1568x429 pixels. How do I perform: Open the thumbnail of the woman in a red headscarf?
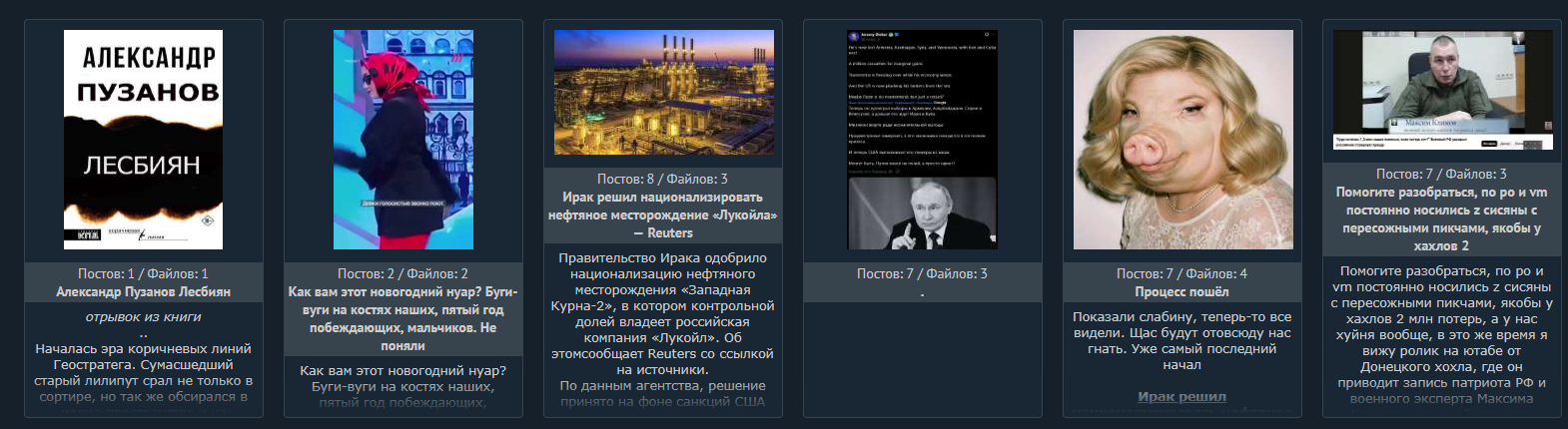click(402, 140)
